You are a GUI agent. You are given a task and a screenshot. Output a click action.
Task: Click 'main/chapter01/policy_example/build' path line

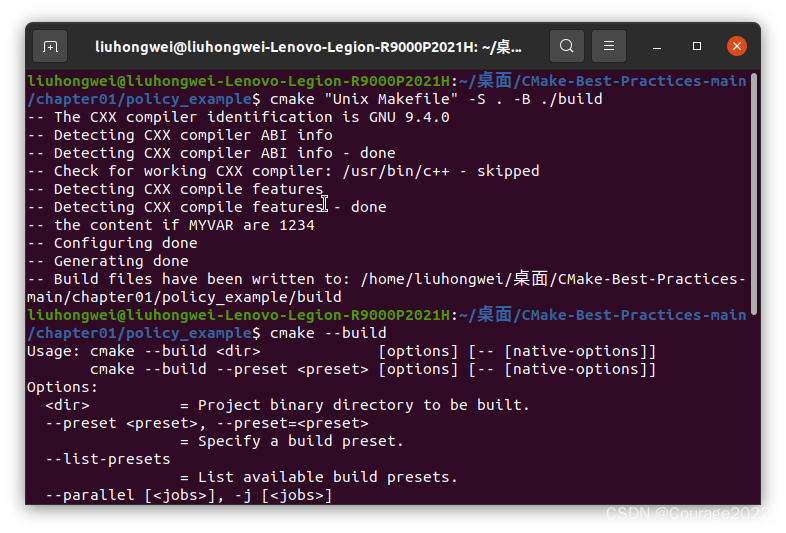184,297
